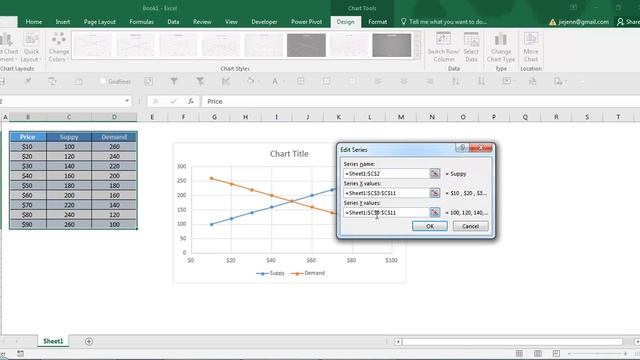The width and height of the screenshot is (640, 360).
Task: Open the Home ribbon tab
Action: (33, 22)
